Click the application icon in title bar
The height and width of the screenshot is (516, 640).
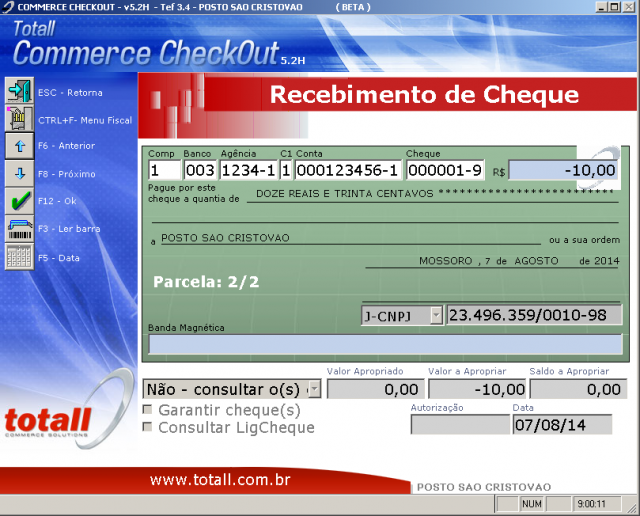[x=8, y=7]
